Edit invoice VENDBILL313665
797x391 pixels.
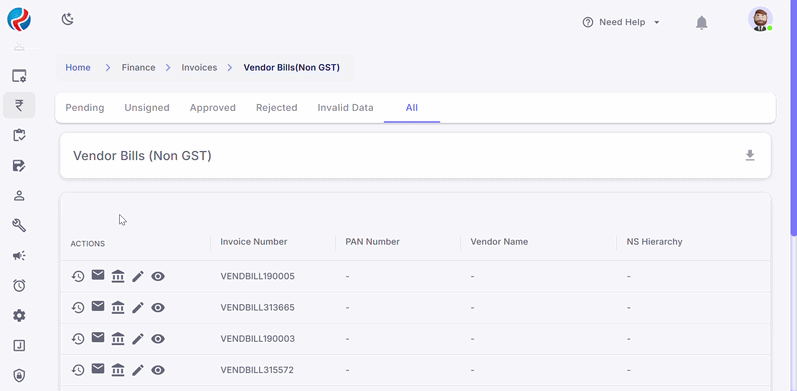click(x=138, y=308)
